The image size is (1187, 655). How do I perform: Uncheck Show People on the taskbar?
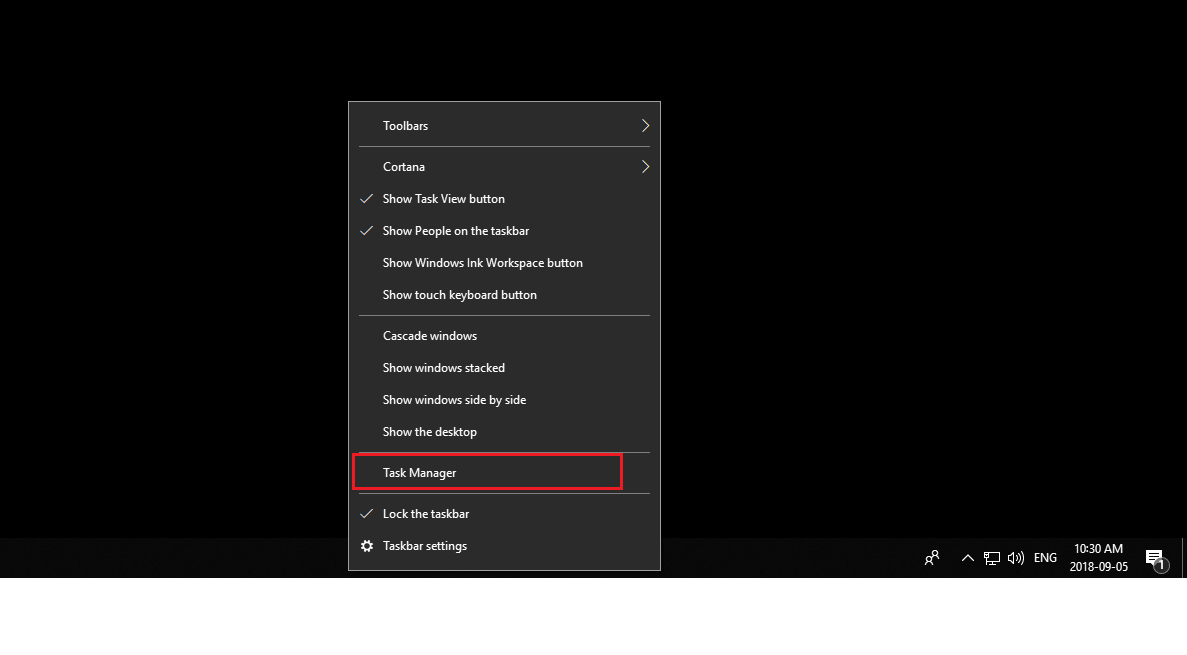point(504,231)
